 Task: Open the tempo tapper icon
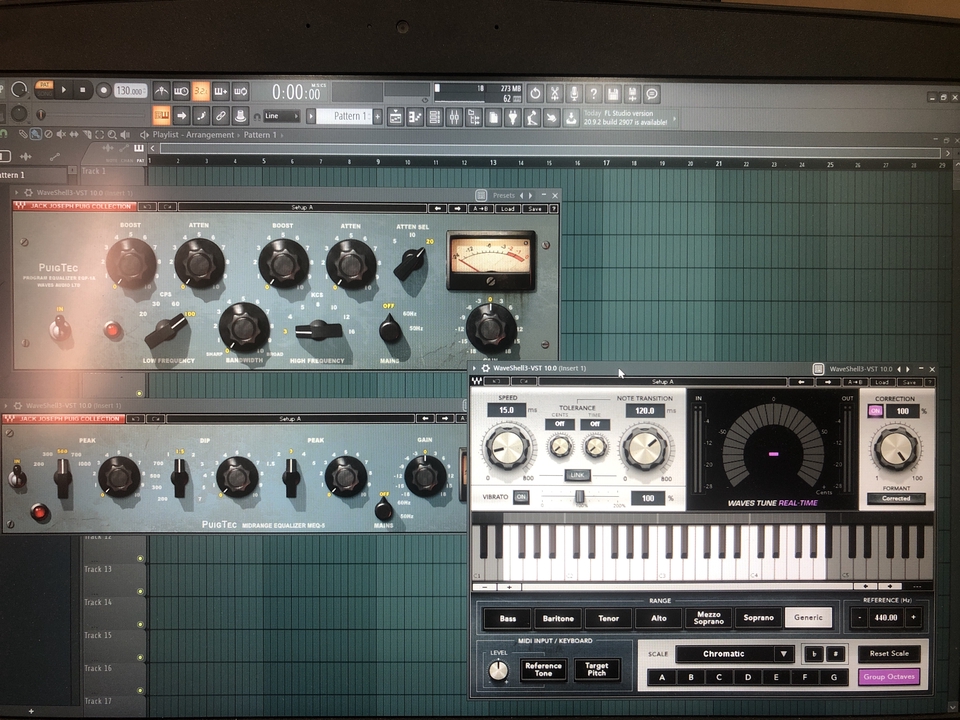pos(532,116)
